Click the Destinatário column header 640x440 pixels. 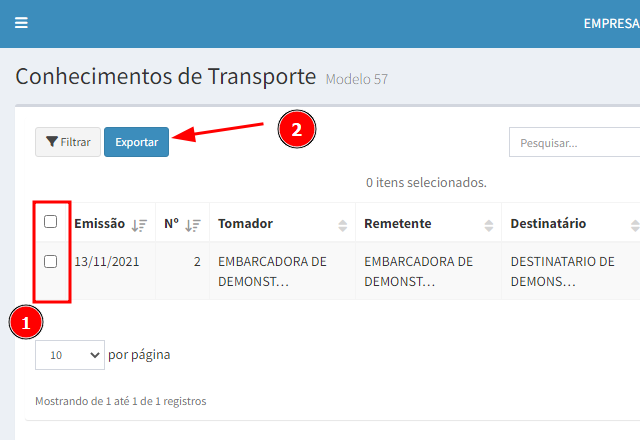pyautogui.click(x=548, y=224)
